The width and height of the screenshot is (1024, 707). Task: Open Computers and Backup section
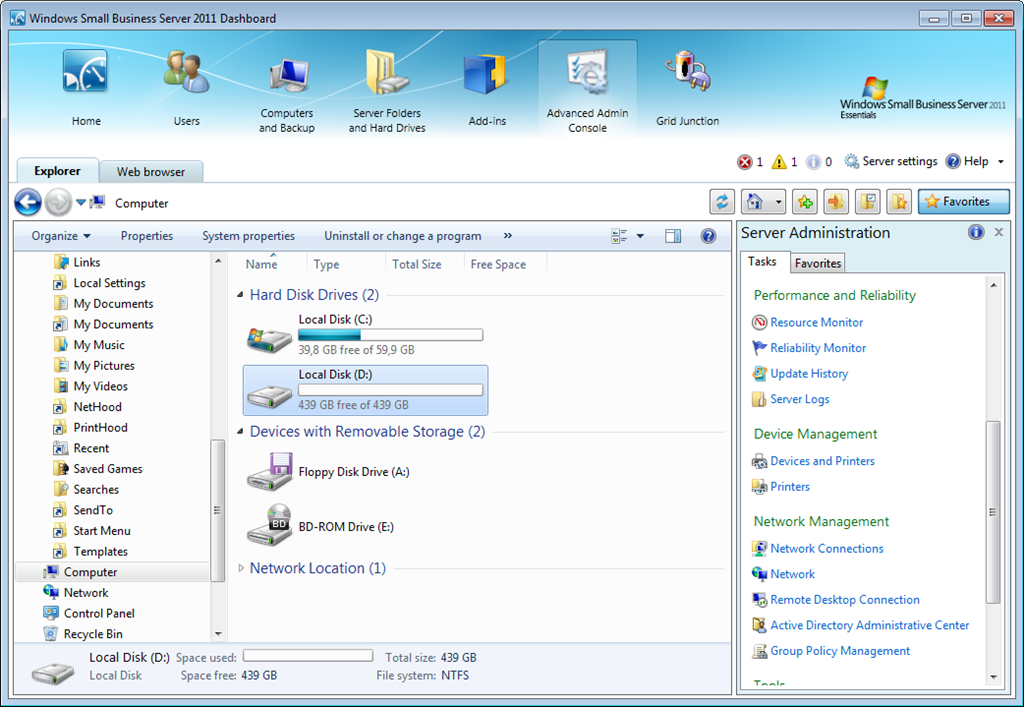pyautogui.click(x=287, y=93)
